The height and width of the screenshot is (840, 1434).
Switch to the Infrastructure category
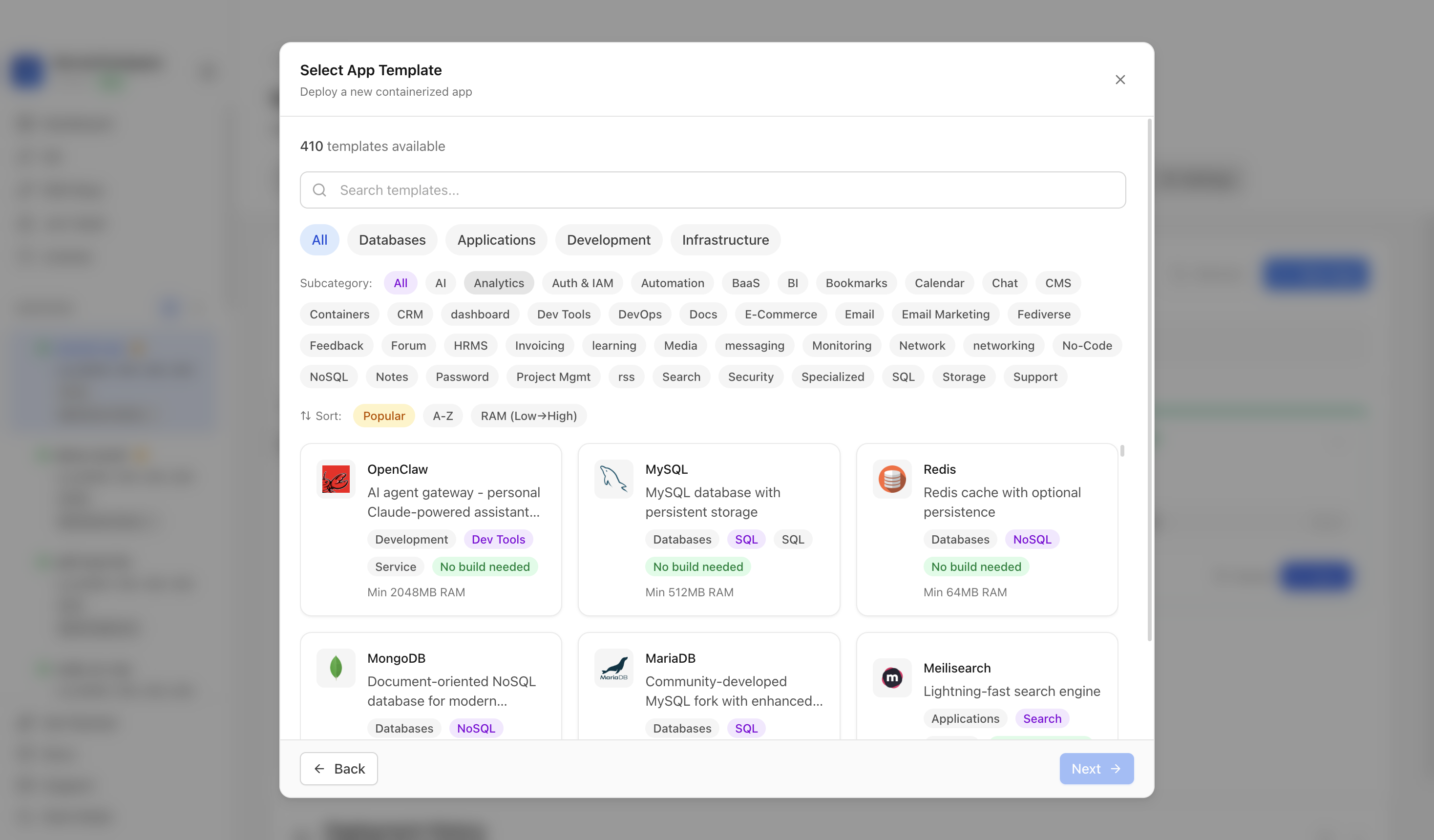click(725, 240)
